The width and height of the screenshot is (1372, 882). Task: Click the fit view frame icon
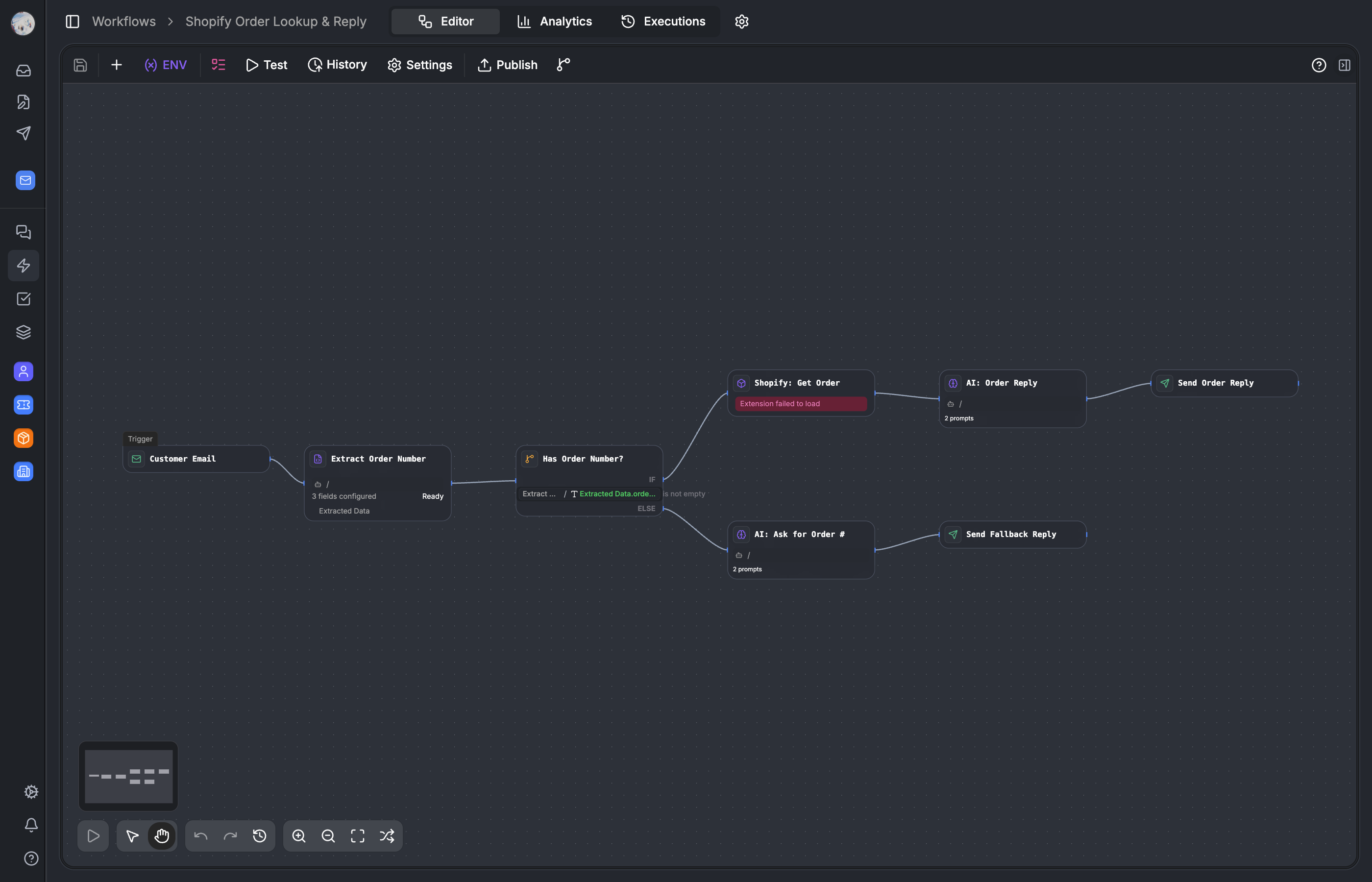click(357, 835)
